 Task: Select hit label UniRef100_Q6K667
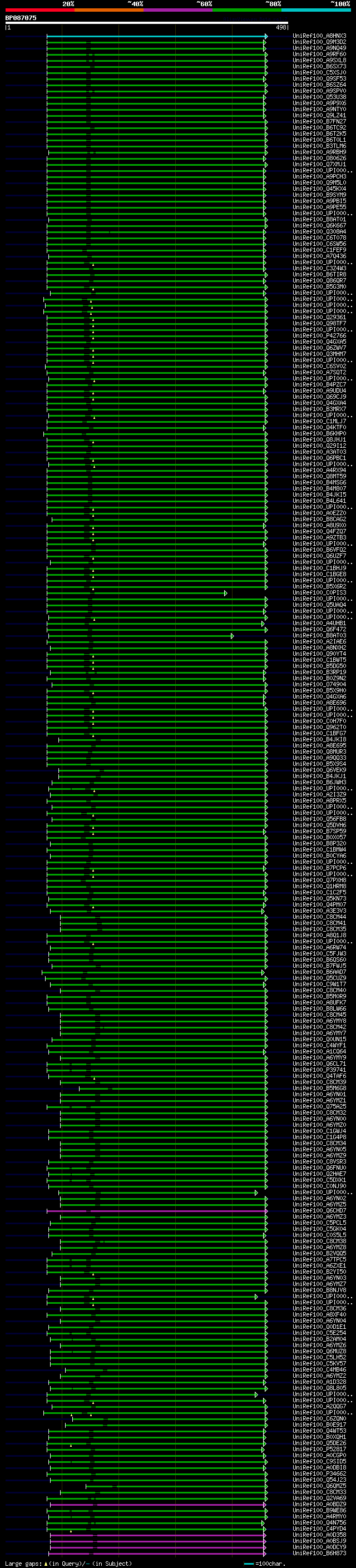click(319, 226)
